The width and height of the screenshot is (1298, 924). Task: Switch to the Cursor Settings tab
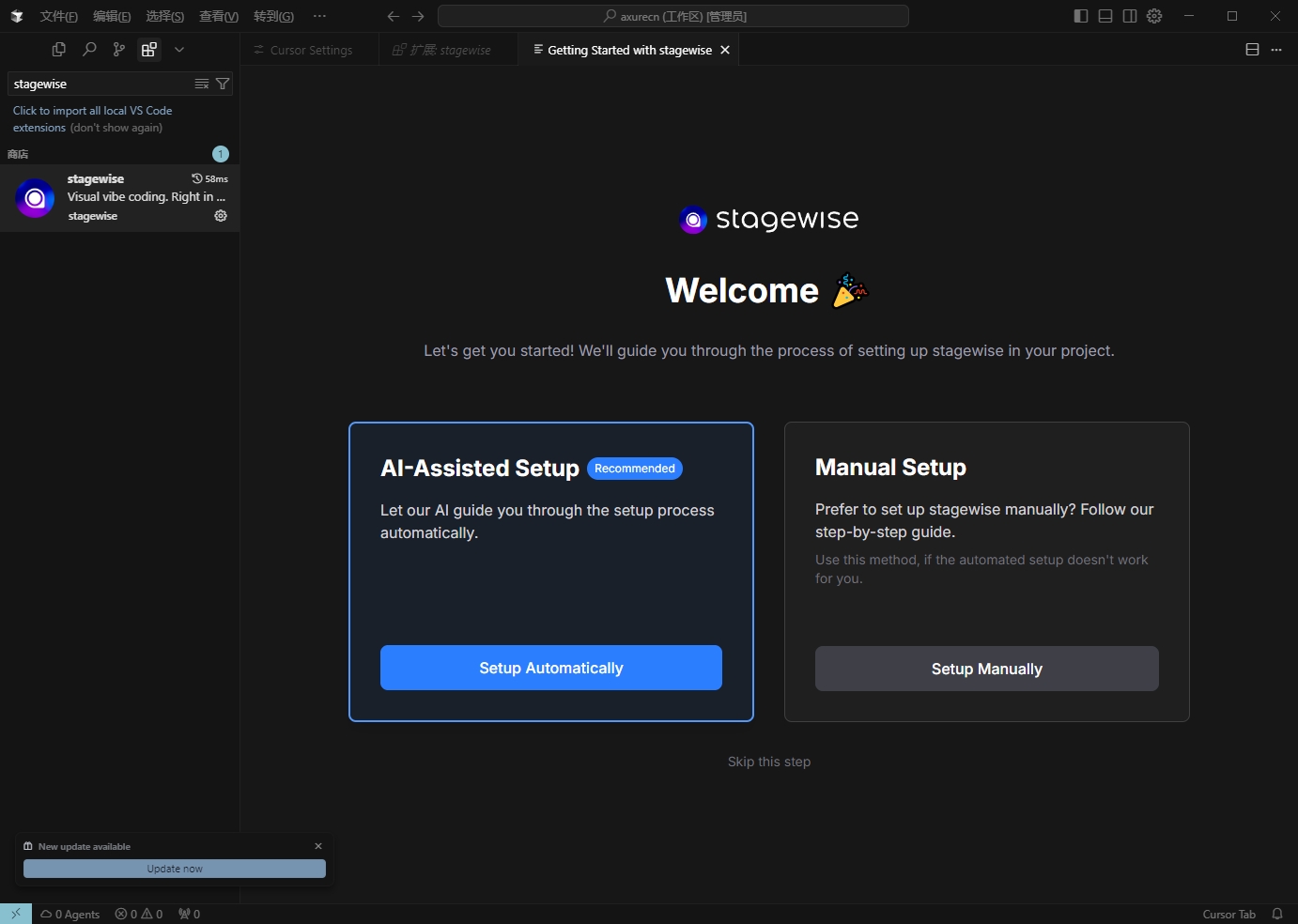(309, 50)
